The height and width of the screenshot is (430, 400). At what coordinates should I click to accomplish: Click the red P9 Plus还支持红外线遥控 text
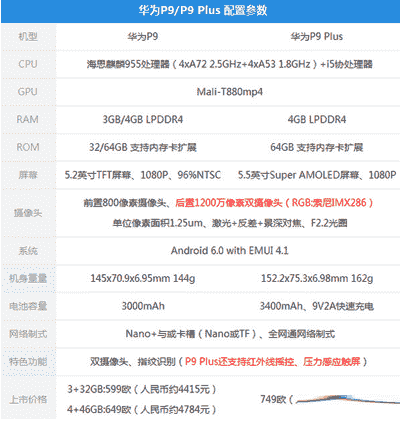pos(273,361)
